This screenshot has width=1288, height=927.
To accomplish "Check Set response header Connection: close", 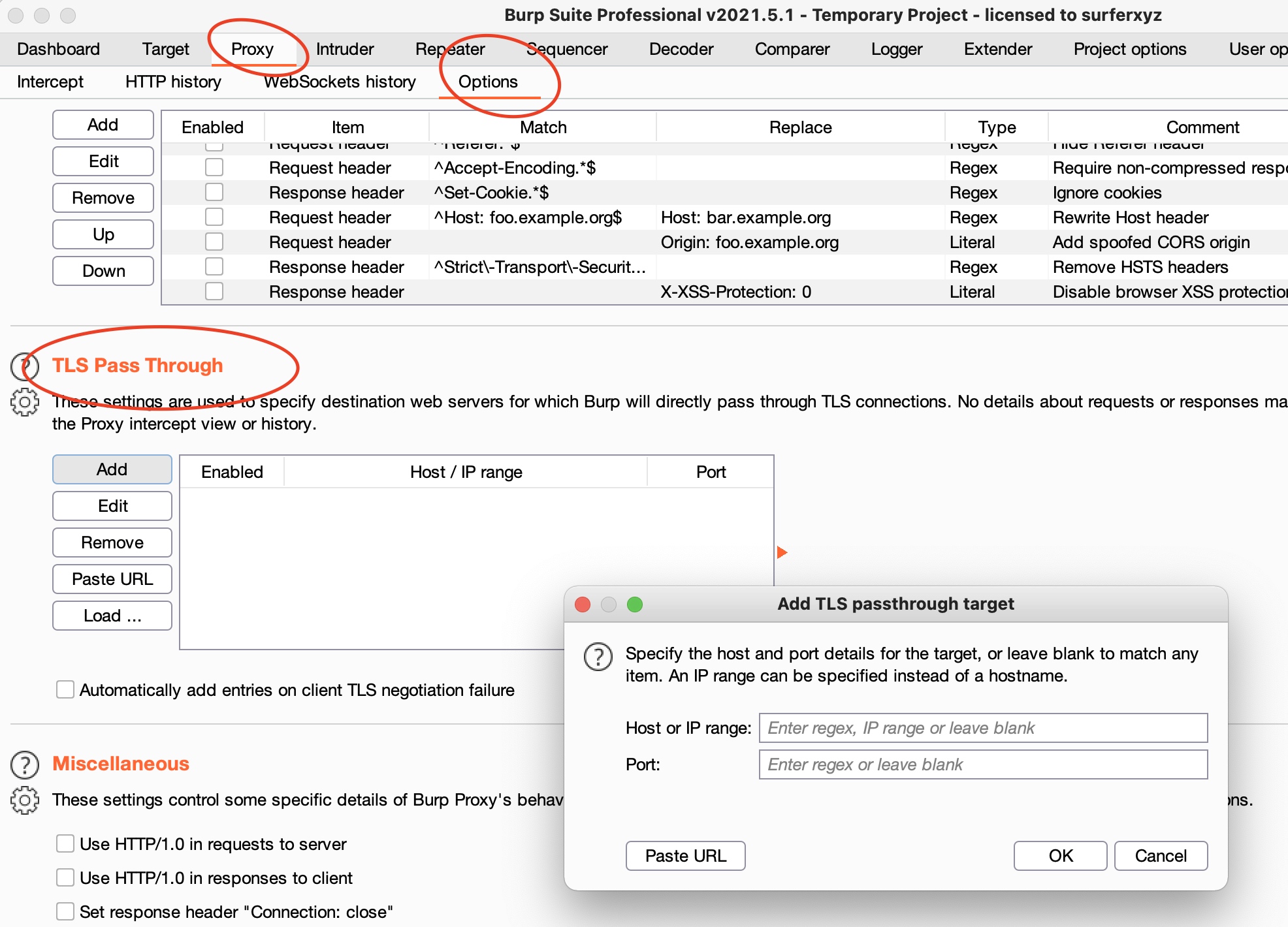I will click(x=65, y=912).
